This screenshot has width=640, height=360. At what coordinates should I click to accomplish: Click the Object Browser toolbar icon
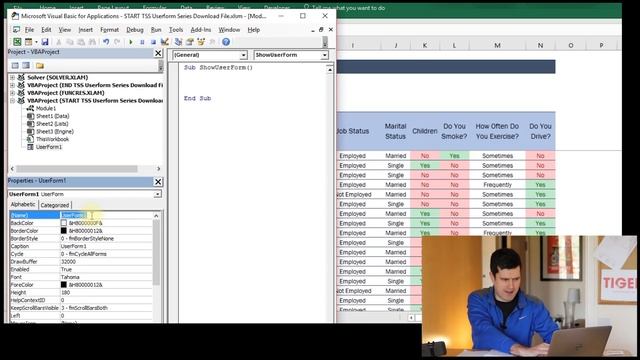click(x=201, y=42)
